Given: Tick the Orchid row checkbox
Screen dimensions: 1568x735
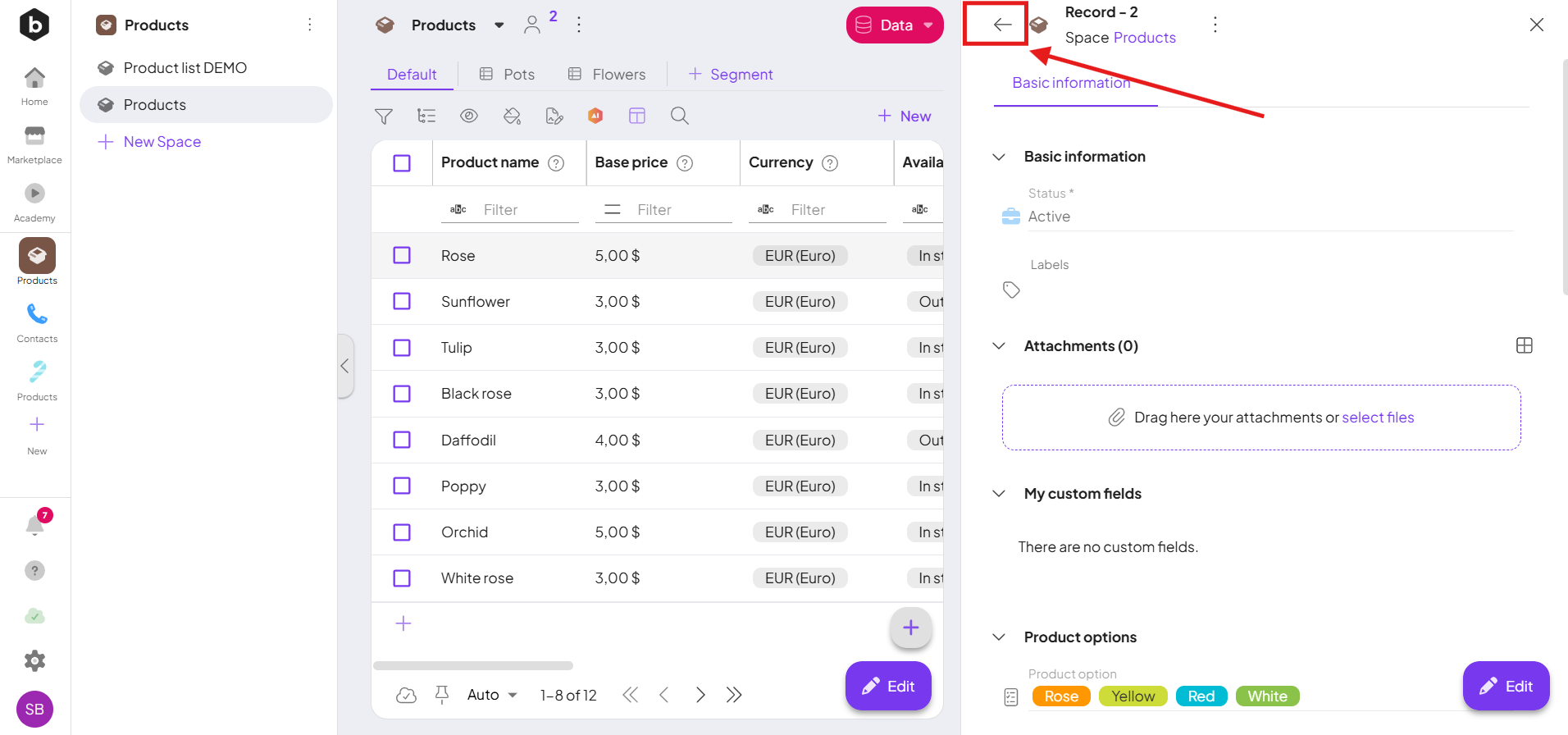Looking at the screenshot, I should (402, 532).
